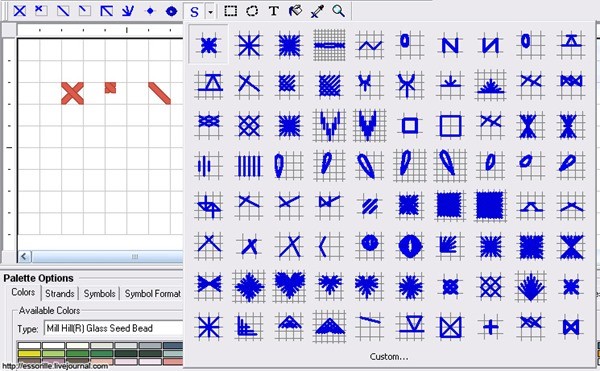Choose the small empty square stitch
This screenshot has width=600, height=371.
pos(409,125)
